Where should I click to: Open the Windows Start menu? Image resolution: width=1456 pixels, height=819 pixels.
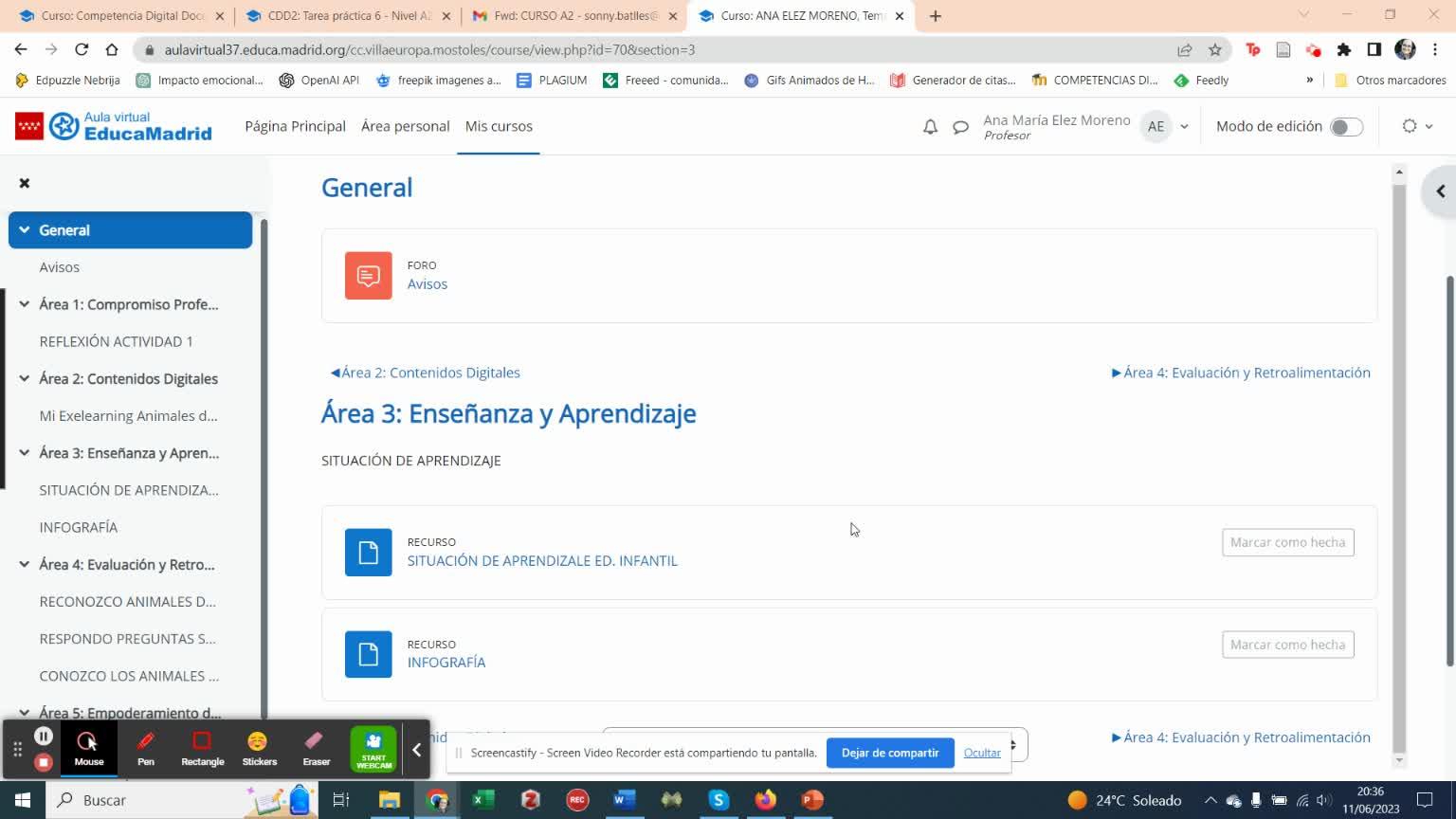click(x=23, y=800)
